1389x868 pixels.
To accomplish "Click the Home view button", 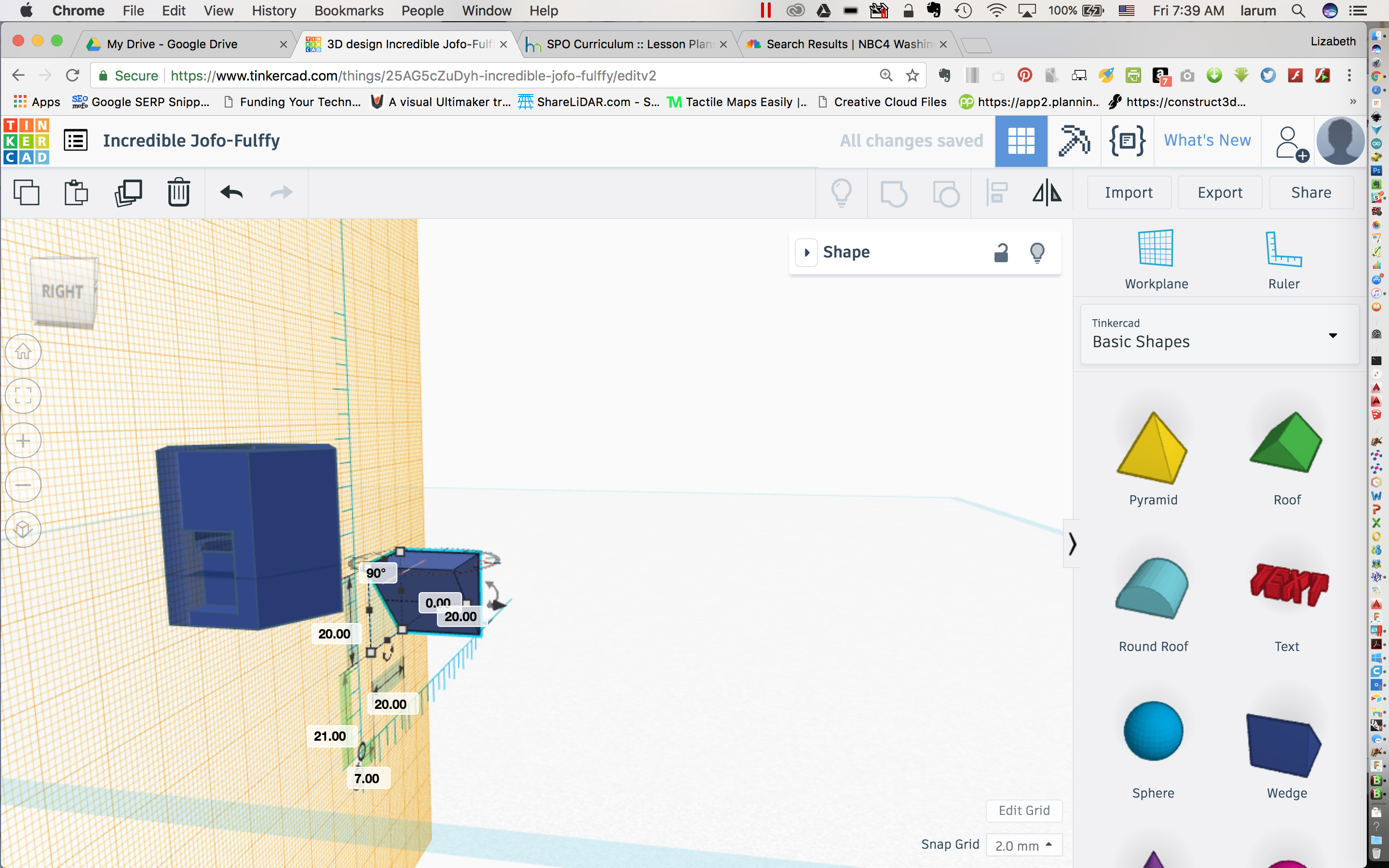I will (x=23, y=352).
